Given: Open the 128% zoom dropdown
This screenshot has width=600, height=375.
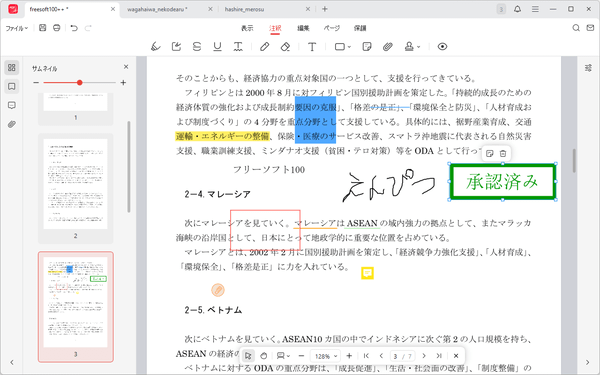Looking at the screenshot, I should [326, 356].
